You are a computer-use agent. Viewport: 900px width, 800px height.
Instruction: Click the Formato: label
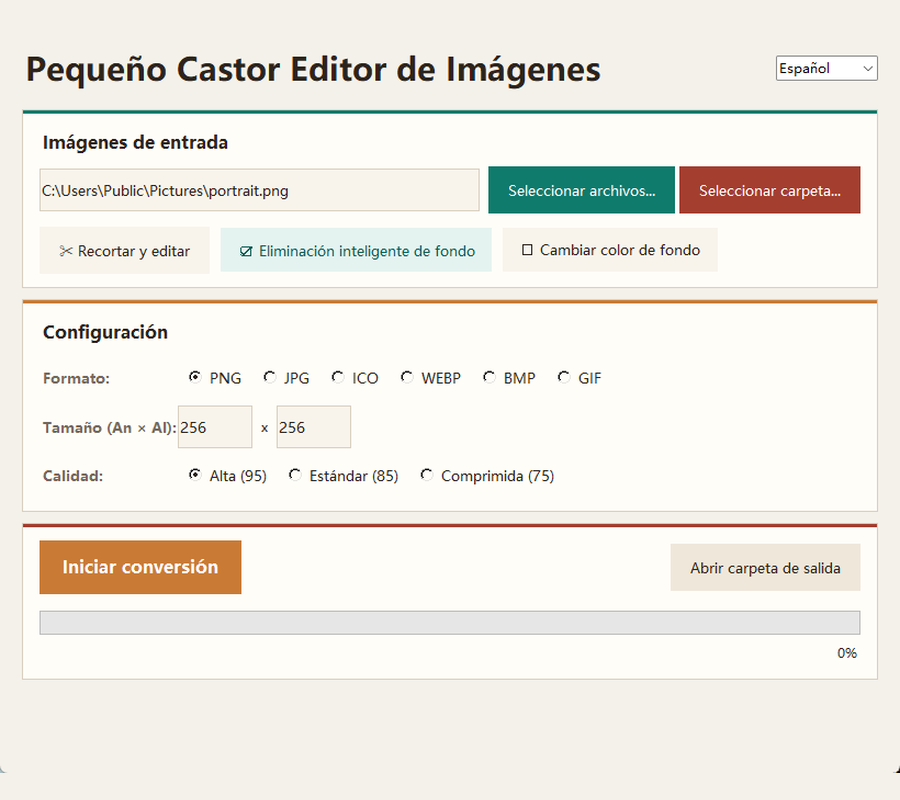(x=76, y=379)
